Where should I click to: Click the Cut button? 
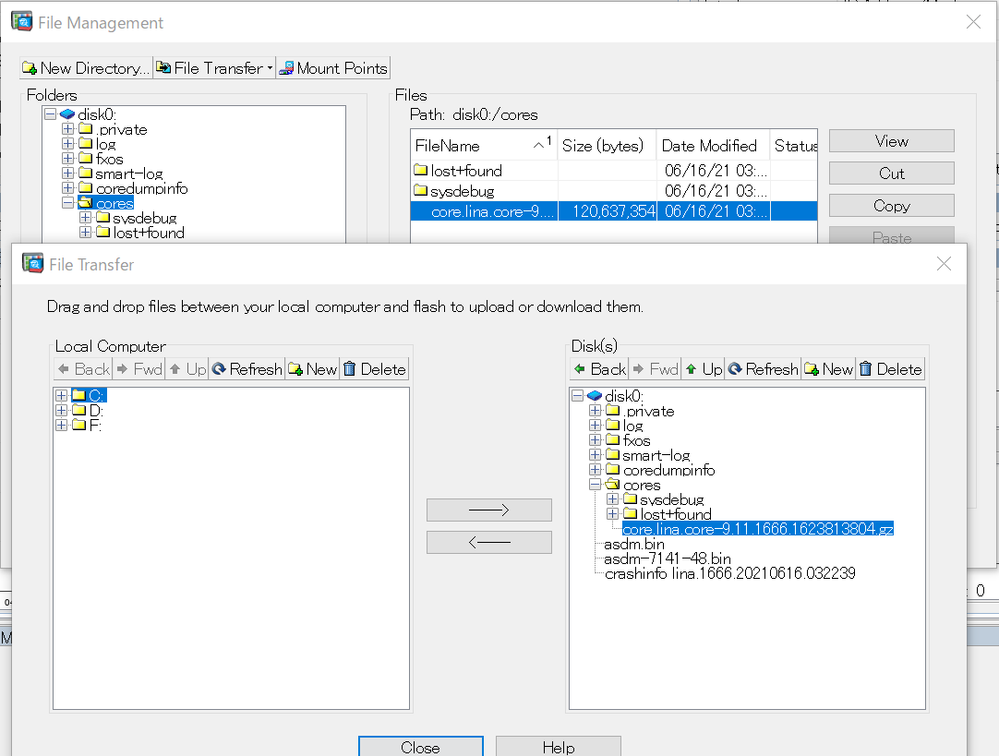pos(891,173)
